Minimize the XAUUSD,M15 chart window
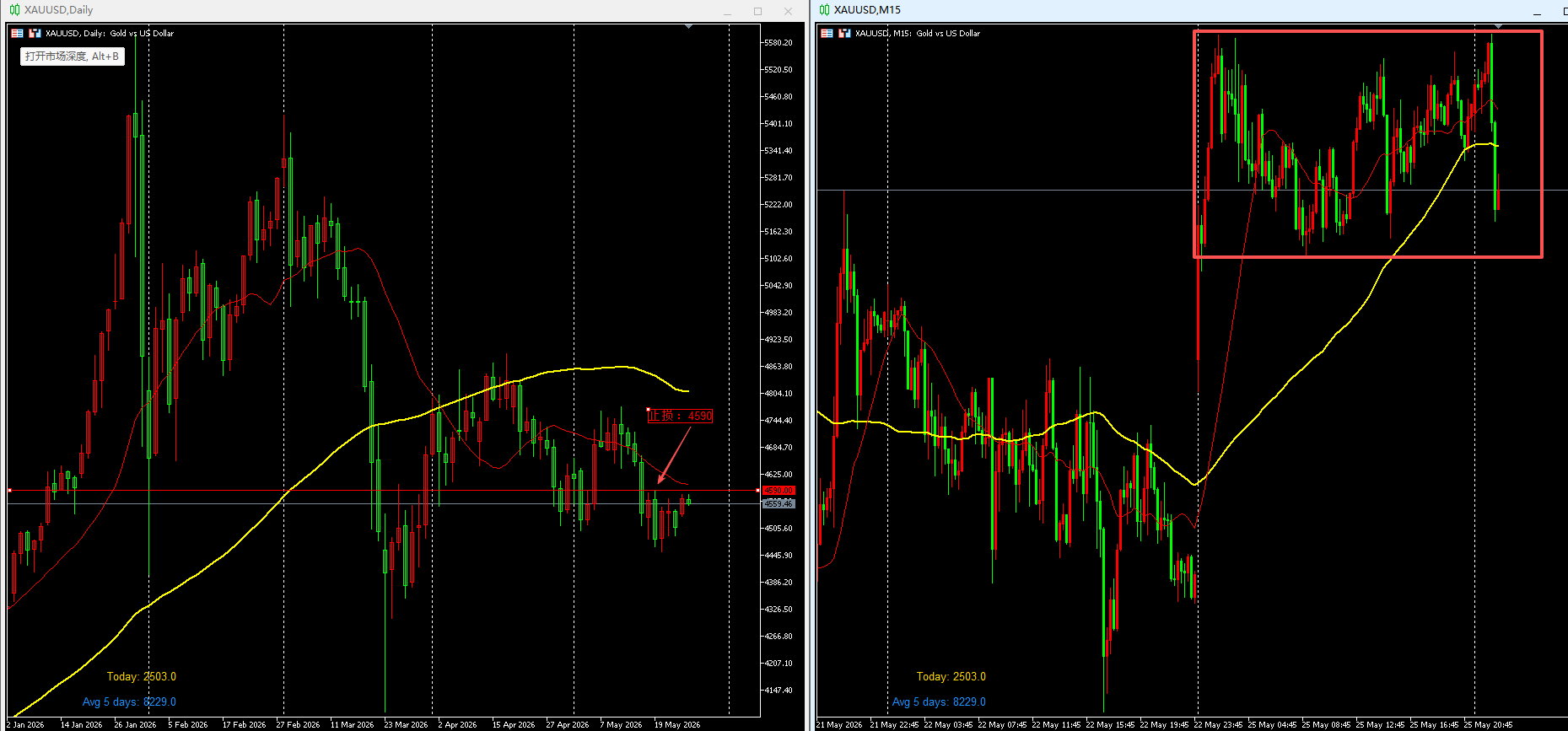Image resolution: width=1568 pixels, height=731 pixels. point(1537,11)
